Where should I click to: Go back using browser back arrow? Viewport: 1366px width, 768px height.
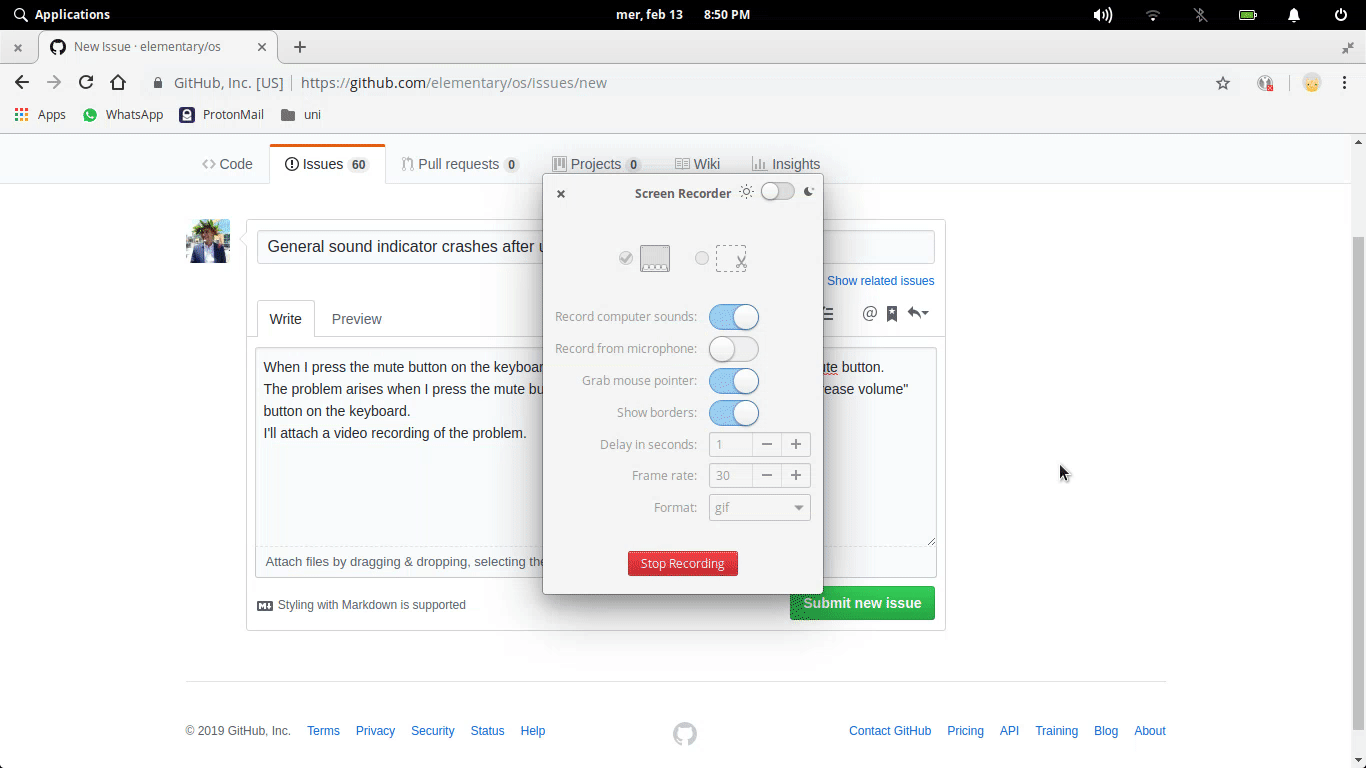point(22,83)
